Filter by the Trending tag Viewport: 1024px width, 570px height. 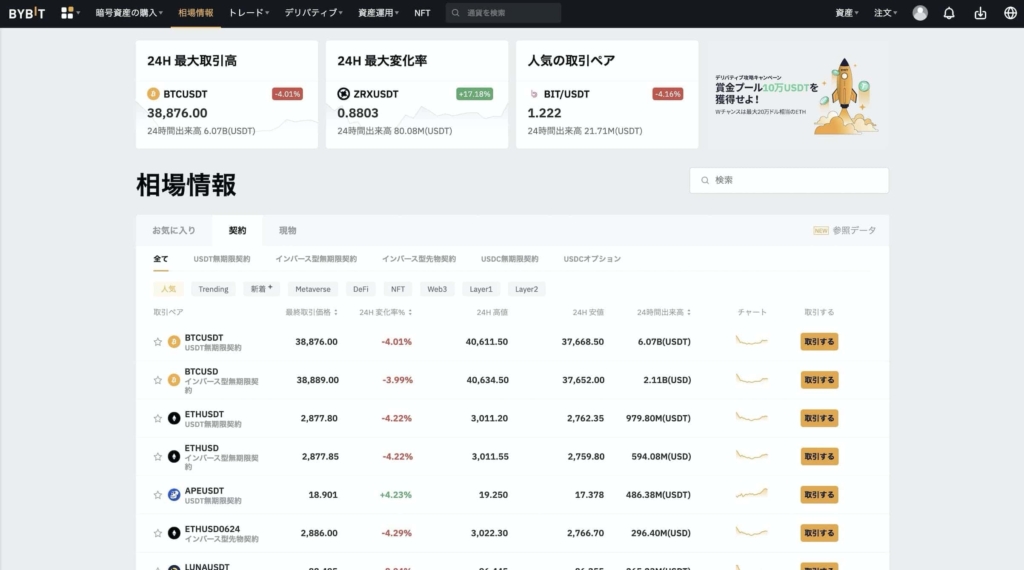[x=214, y=289]
